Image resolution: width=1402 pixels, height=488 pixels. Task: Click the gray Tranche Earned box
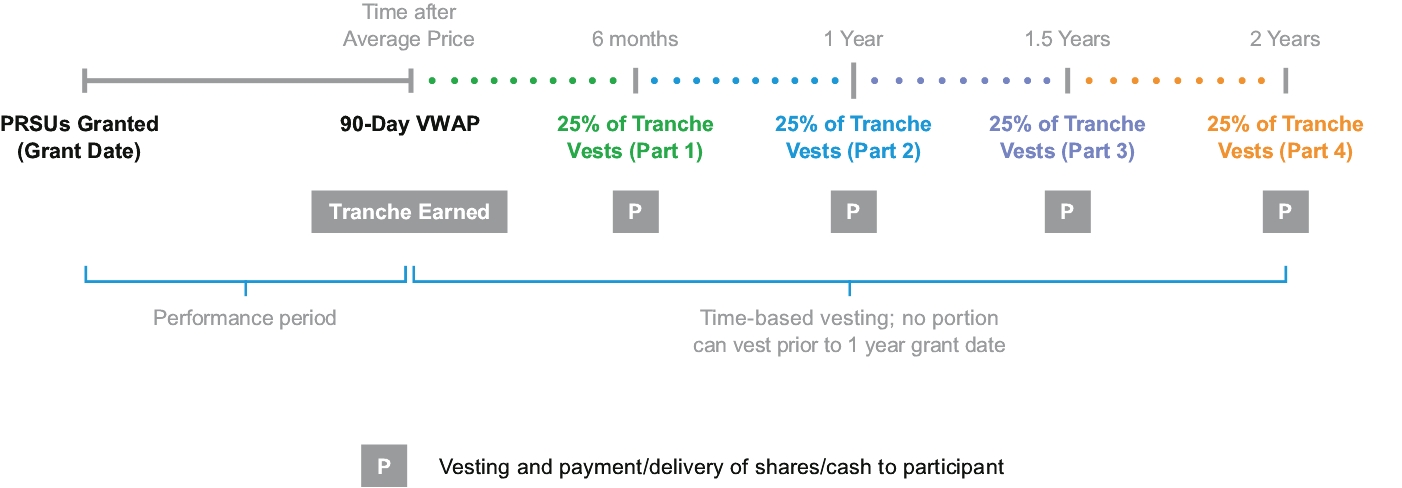pos(409,211)
